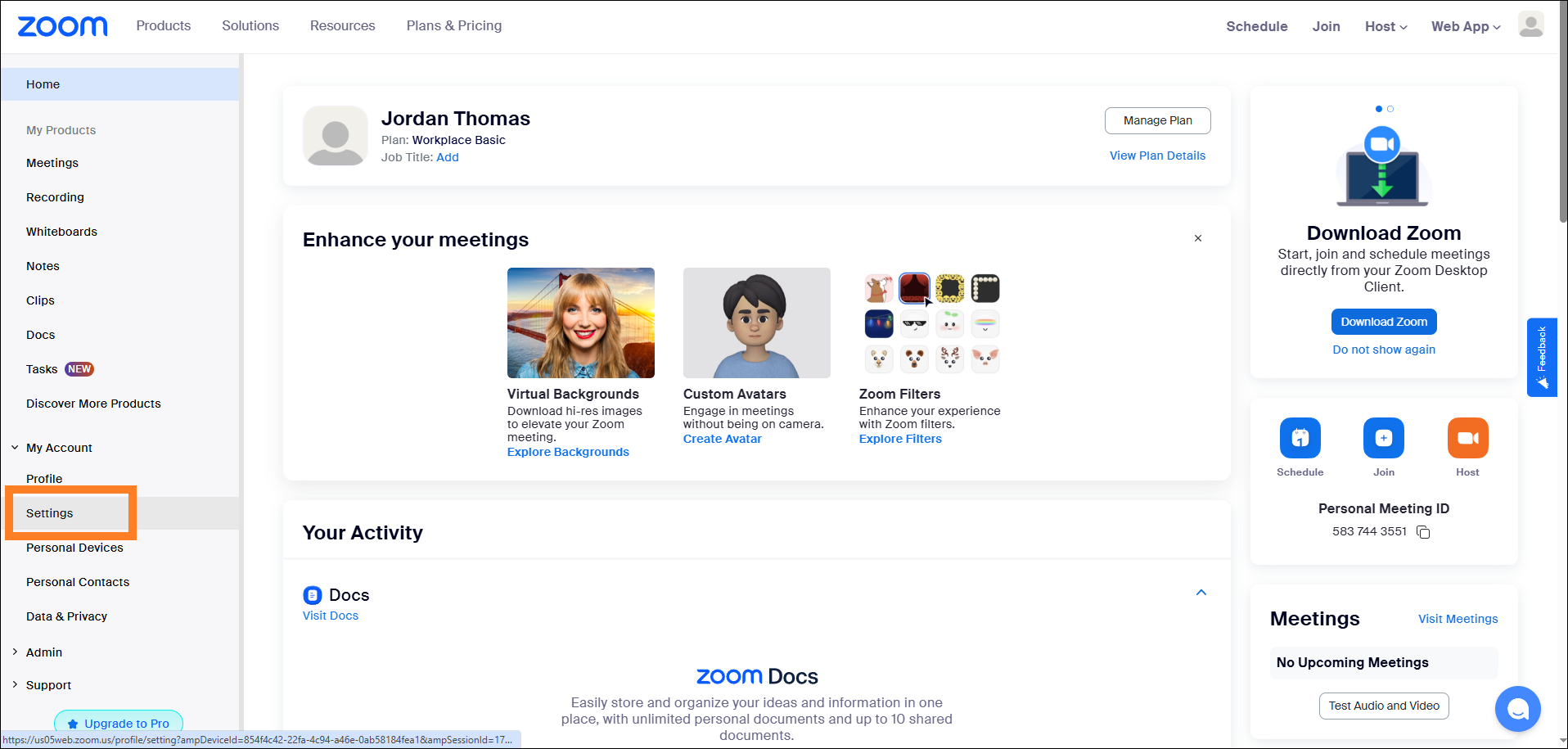
Task: Go to second carousel dot
Action: [x=1390, y=109]
